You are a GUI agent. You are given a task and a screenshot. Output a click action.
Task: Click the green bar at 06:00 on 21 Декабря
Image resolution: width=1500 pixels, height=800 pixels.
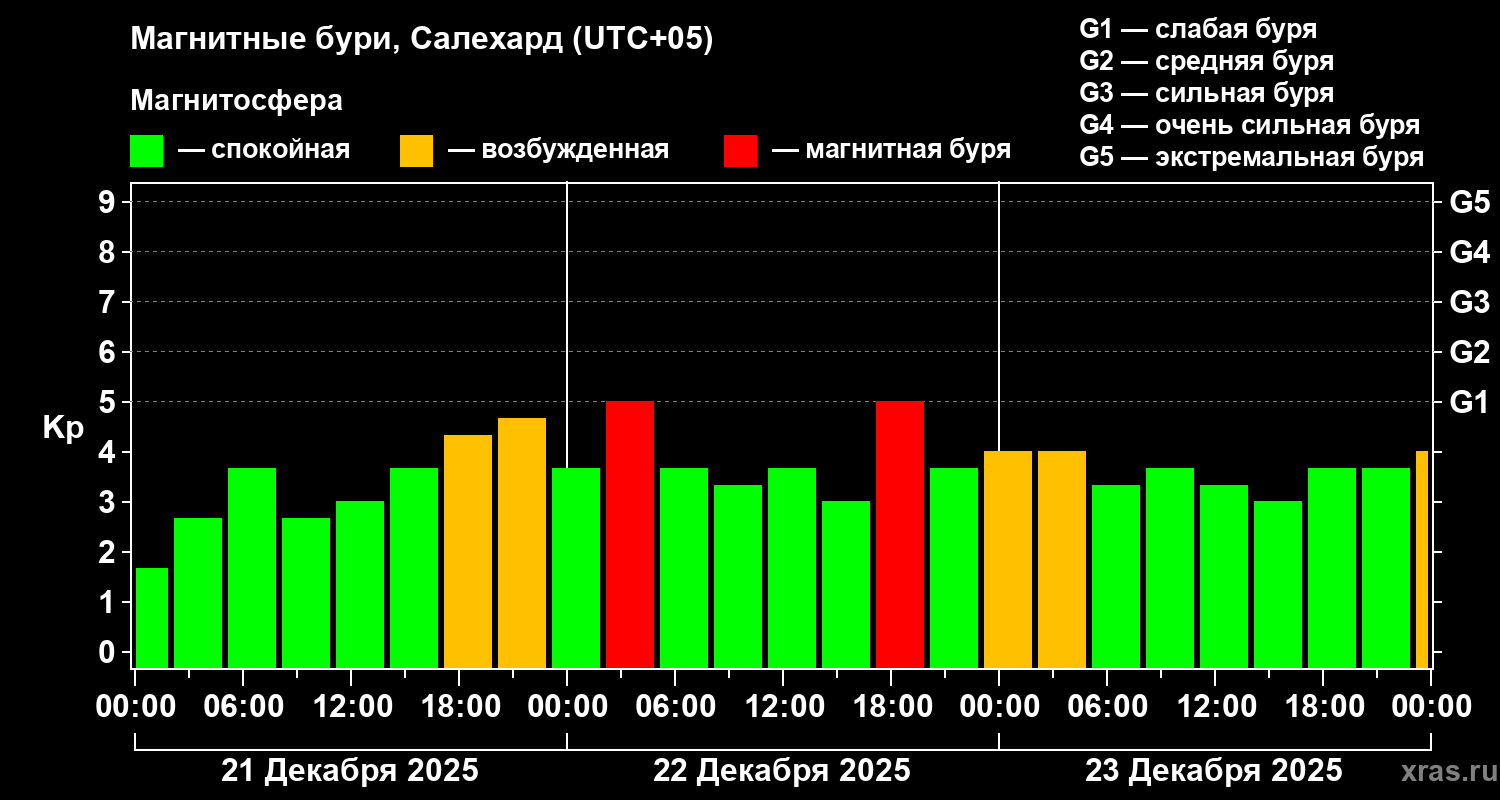click(252, 568)
